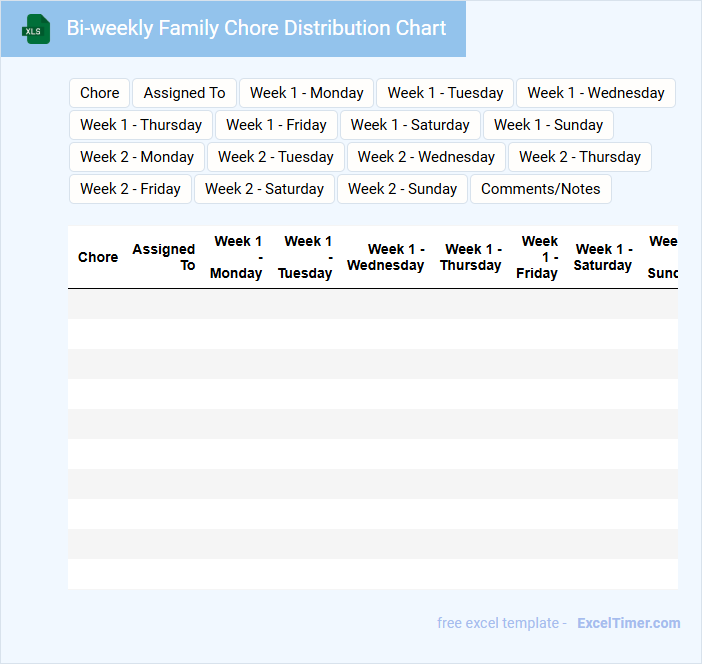Click the Week 1 - Monday tag

[x=307, y=93]
